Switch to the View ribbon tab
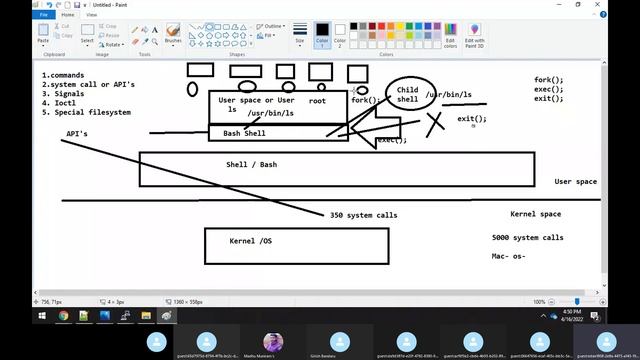 [91, 15]
